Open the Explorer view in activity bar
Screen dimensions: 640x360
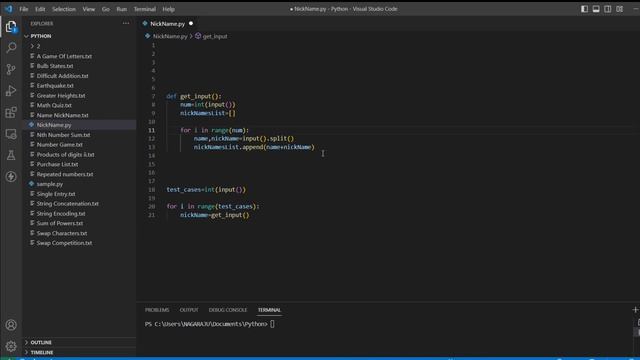coord(11,27)
